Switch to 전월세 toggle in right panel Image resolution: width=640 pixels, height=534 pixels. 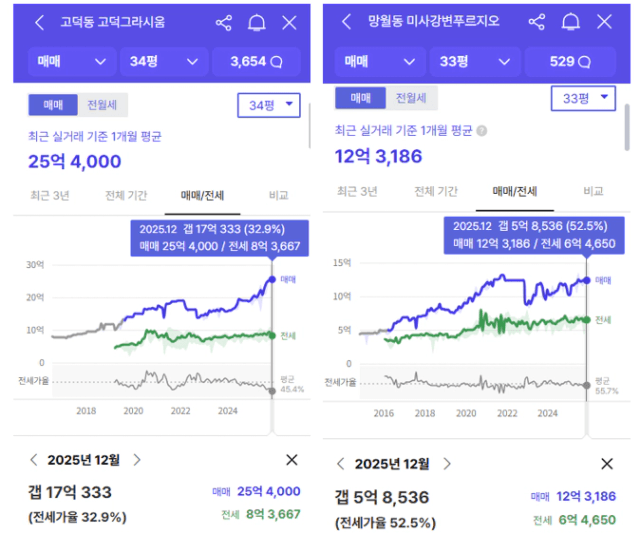(x=411, y=98)
